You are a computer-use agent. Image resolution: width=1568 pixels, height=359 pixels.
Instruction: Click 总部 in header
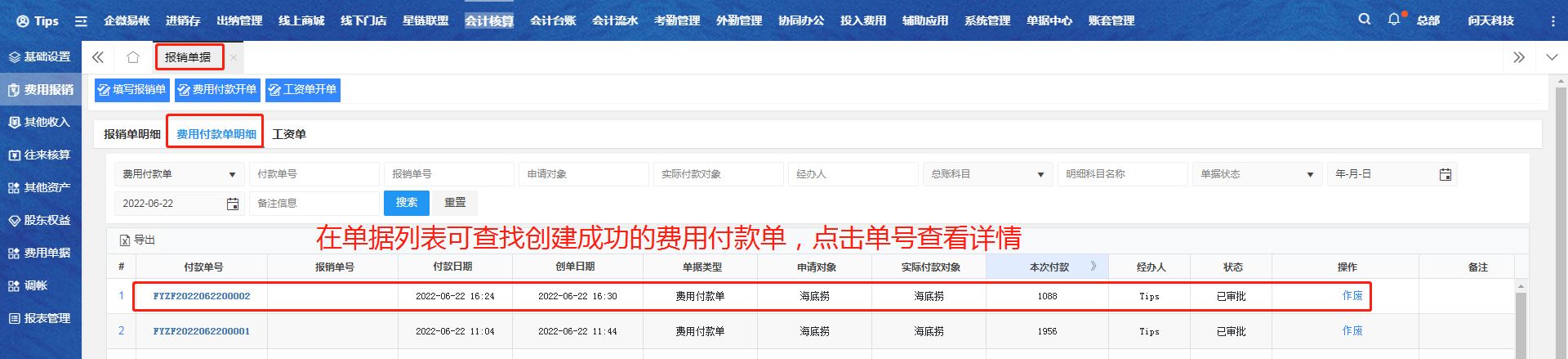[1428, 21]
